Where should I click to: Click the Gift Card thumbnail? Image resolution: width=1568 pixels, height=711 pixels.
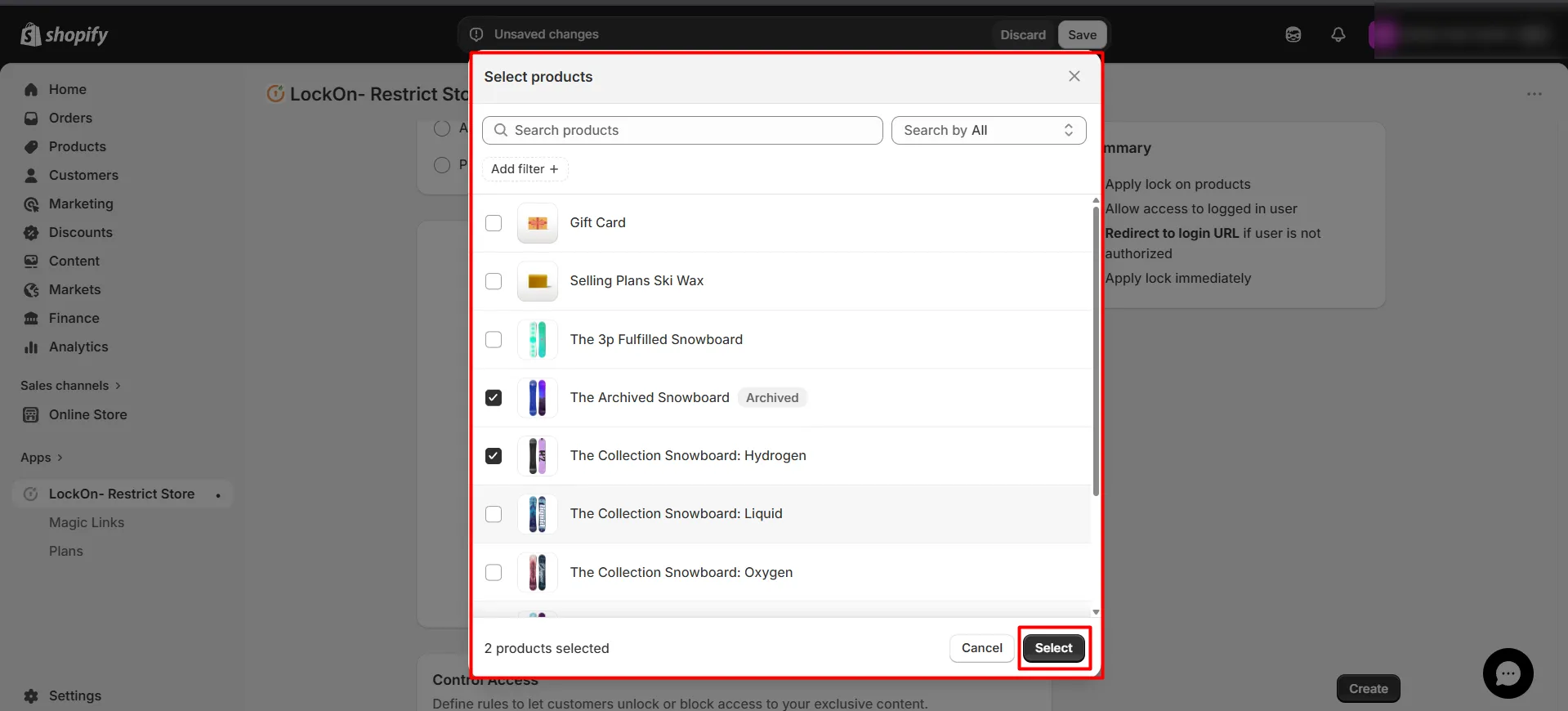click(538, 223)
